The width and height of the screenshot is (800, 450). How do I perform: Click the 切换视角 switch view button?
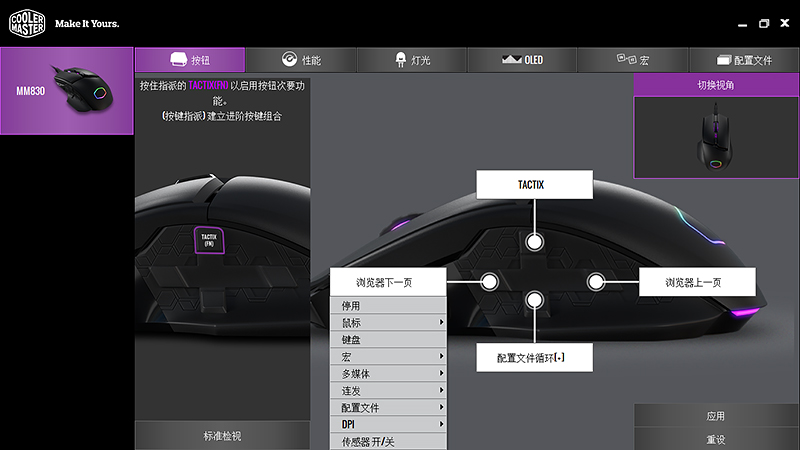click(716, 85)
